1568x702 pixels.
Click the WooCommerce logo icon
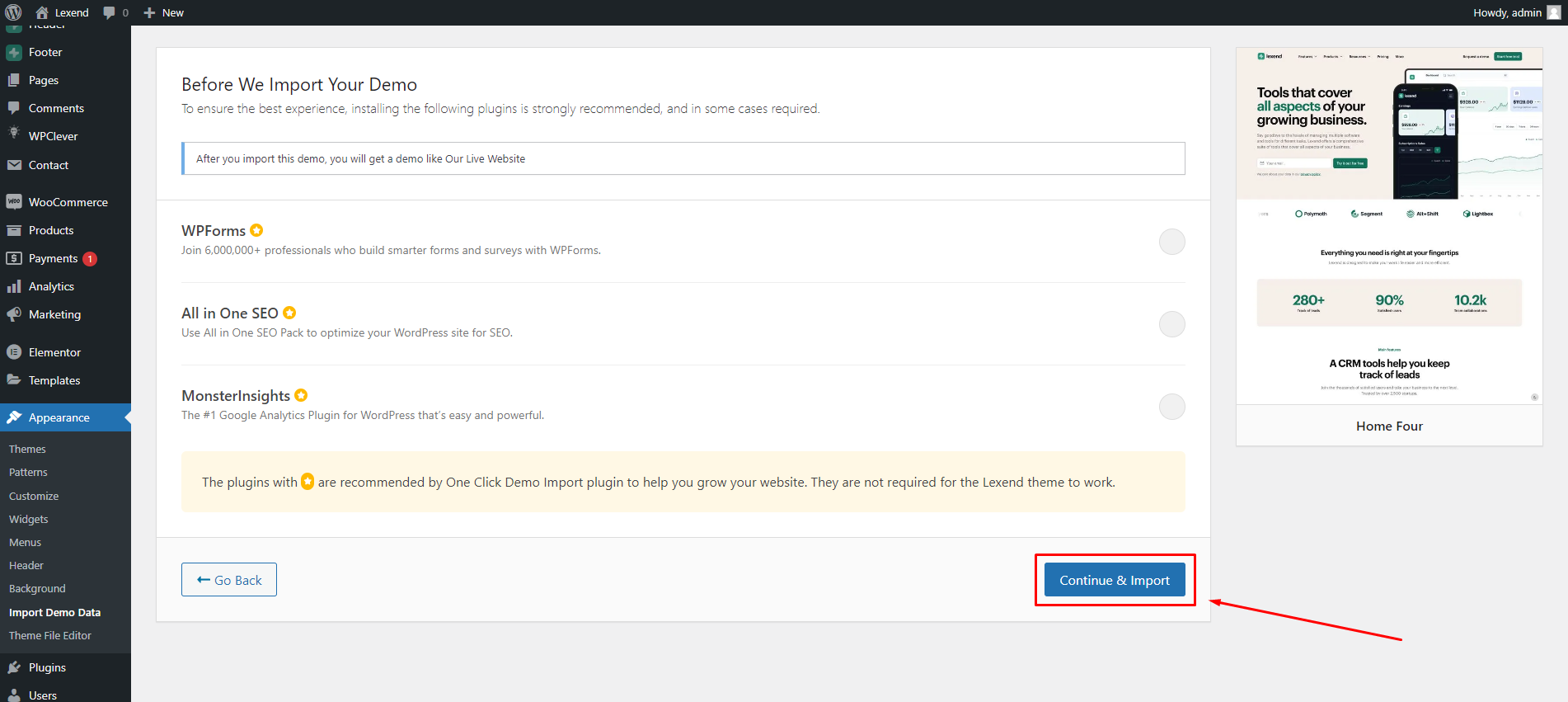[14, 202]
